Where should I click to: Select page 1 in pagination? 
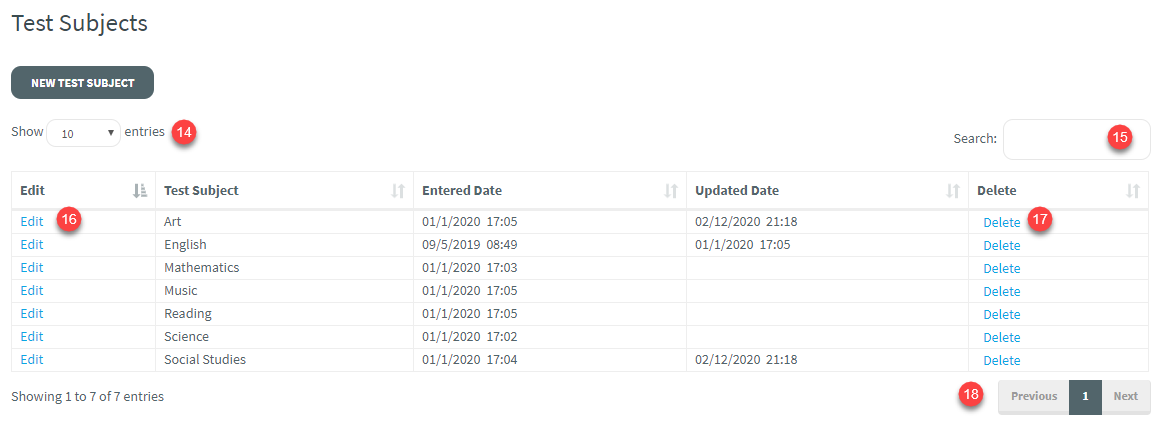click(1085, 396)
